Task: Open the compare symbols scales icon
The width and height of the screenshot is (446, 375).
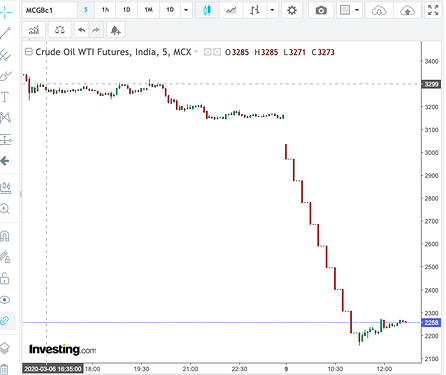Action: pyautogui.click(x=60, y=30)
